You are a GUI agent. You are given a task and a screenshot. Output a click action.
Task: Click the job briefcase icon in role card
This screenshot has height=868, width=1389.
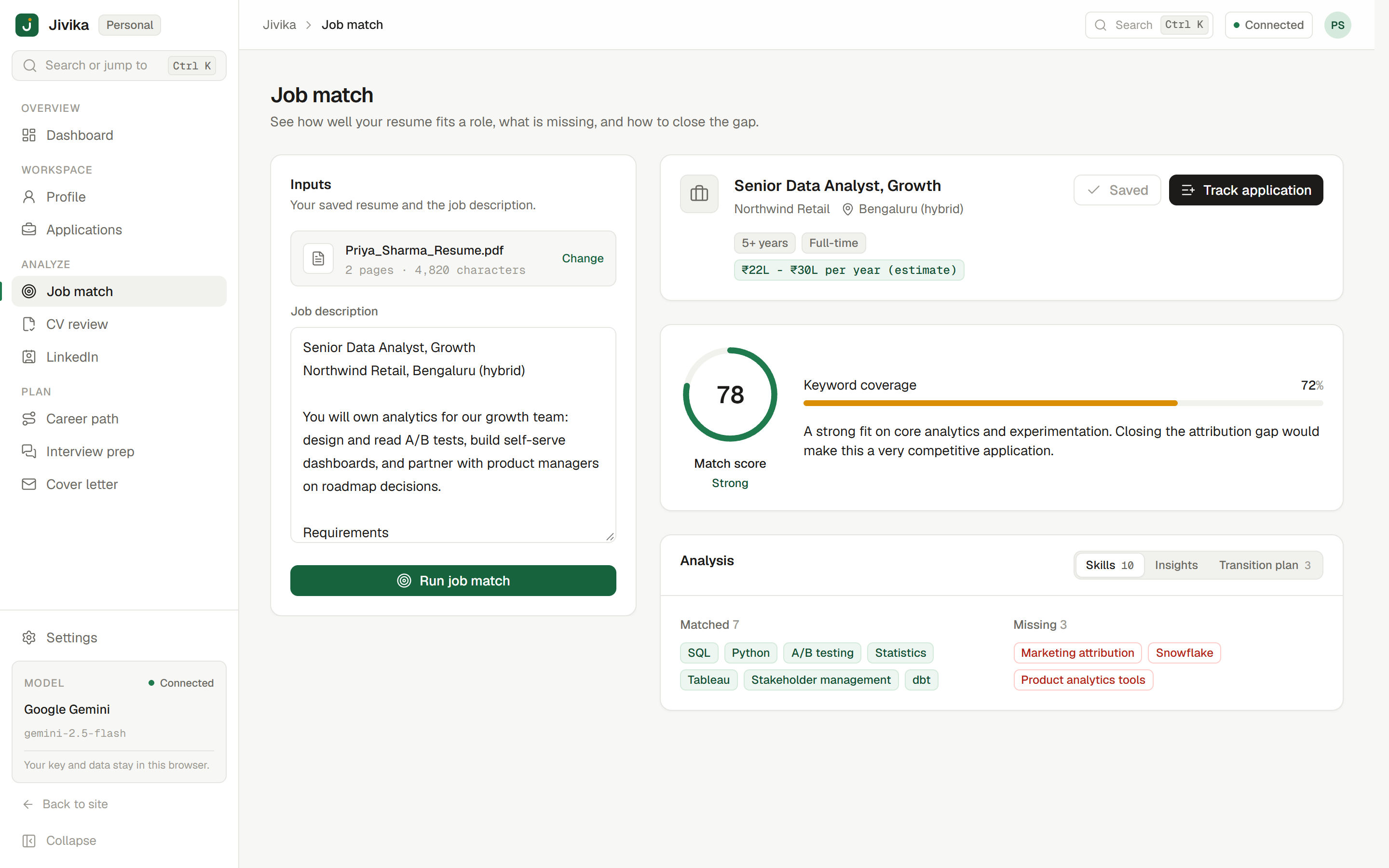[699, 193]
